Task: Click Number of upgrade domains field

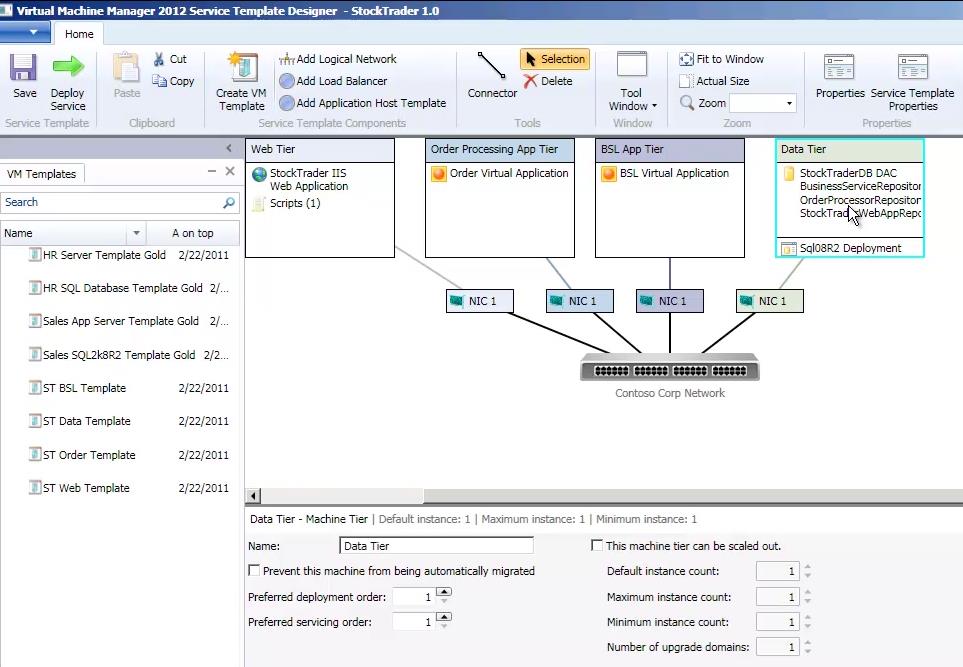Action: pos(778,647)
